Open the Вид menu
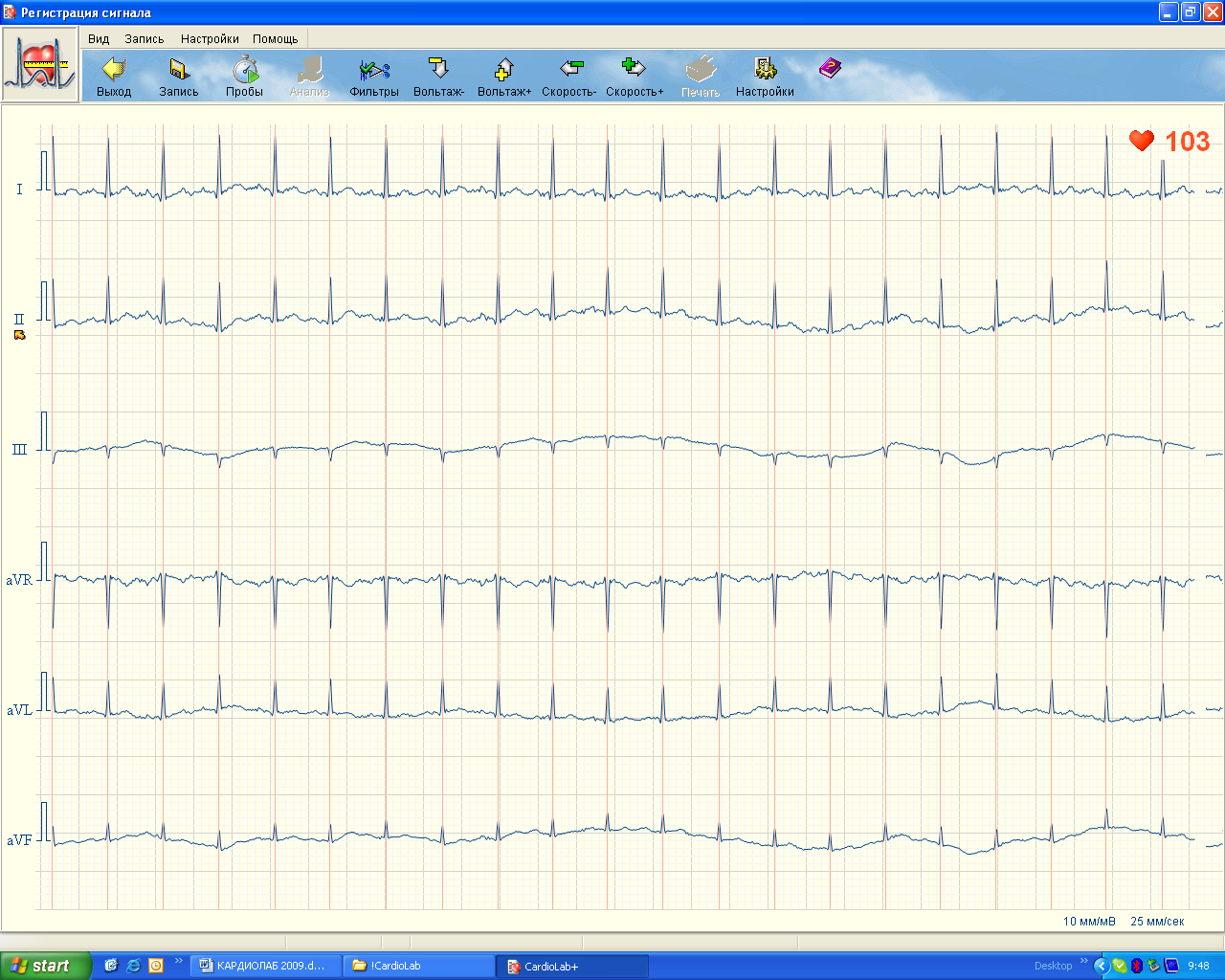The height and width of the screenshot is (980, 1225). pyautogui.click(x=99, y=39)
